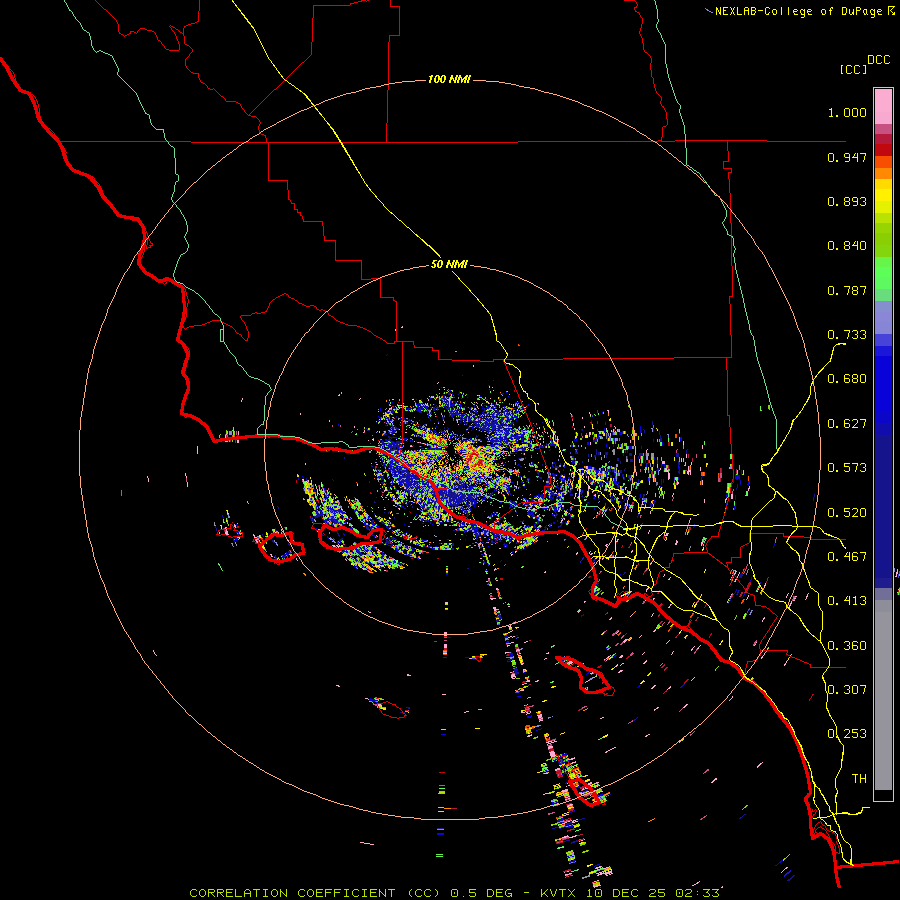The height and width of the screenshot is (900, 900).
Task: Click the 0.893 scale value
Action: pos(847,201)
